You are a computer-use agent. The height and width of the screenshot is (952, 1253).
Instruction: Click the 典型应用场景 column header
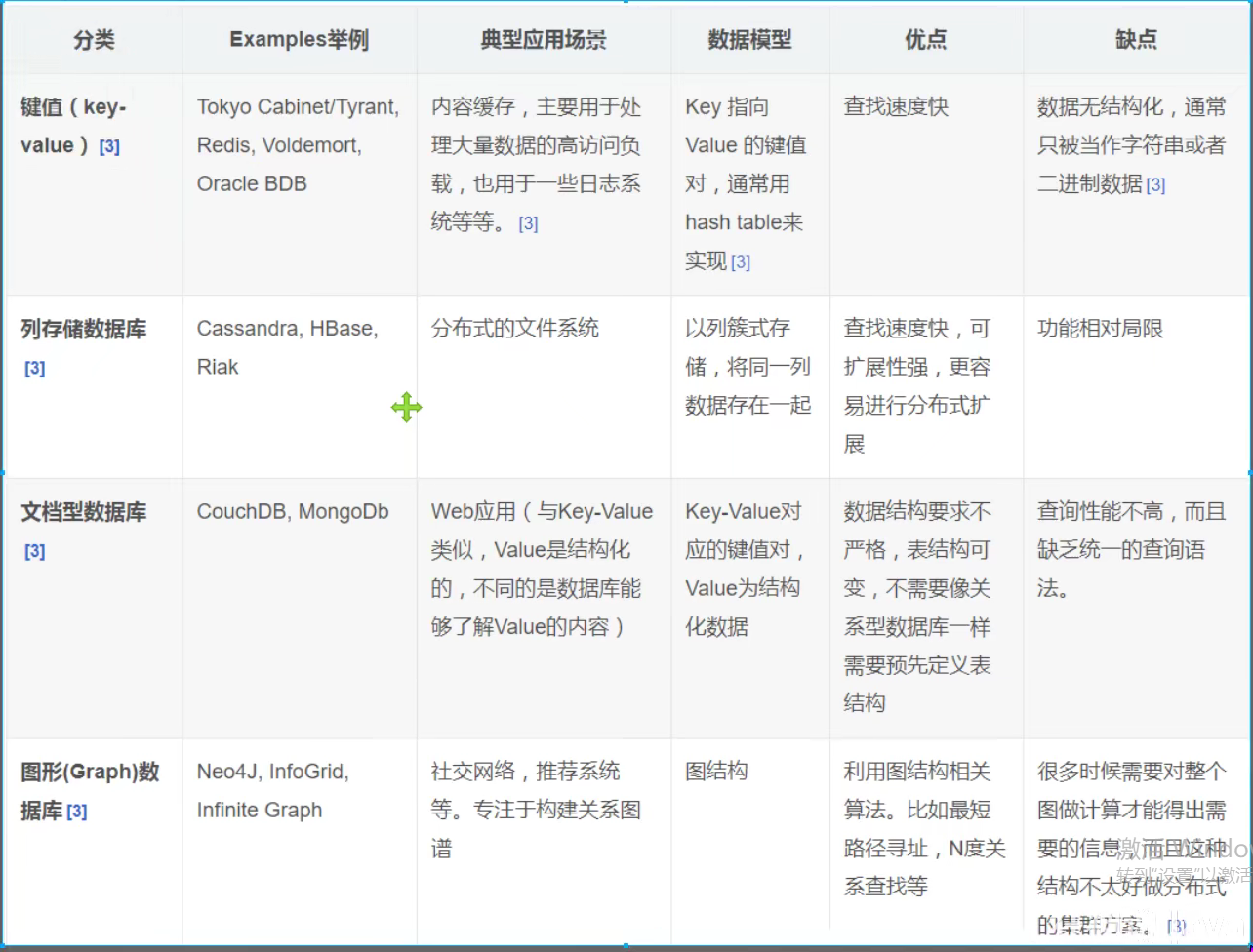(x=544, y=40)
